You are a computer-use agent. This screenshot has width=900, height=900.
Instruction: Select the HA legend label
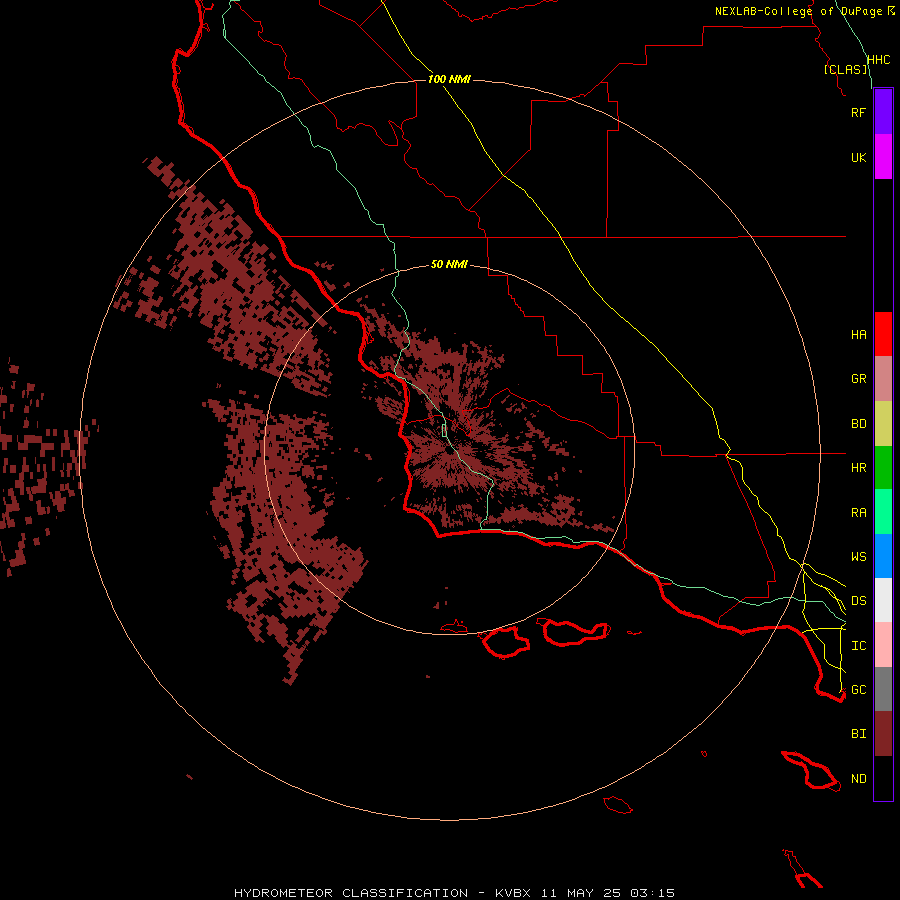(x=858, y=335)
